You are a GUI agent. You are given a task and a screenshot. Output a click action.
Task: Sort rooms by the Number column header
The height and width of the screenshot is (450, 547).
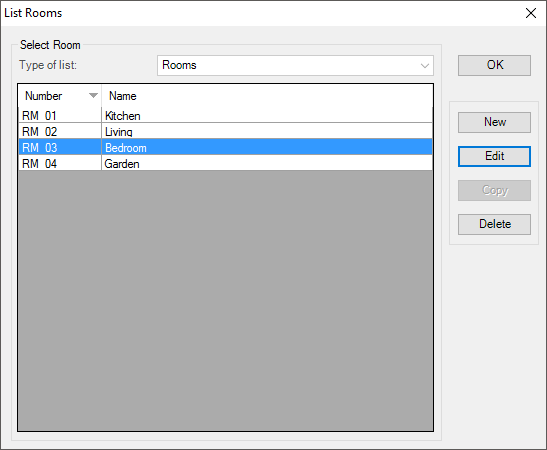[x=60, y=96]
